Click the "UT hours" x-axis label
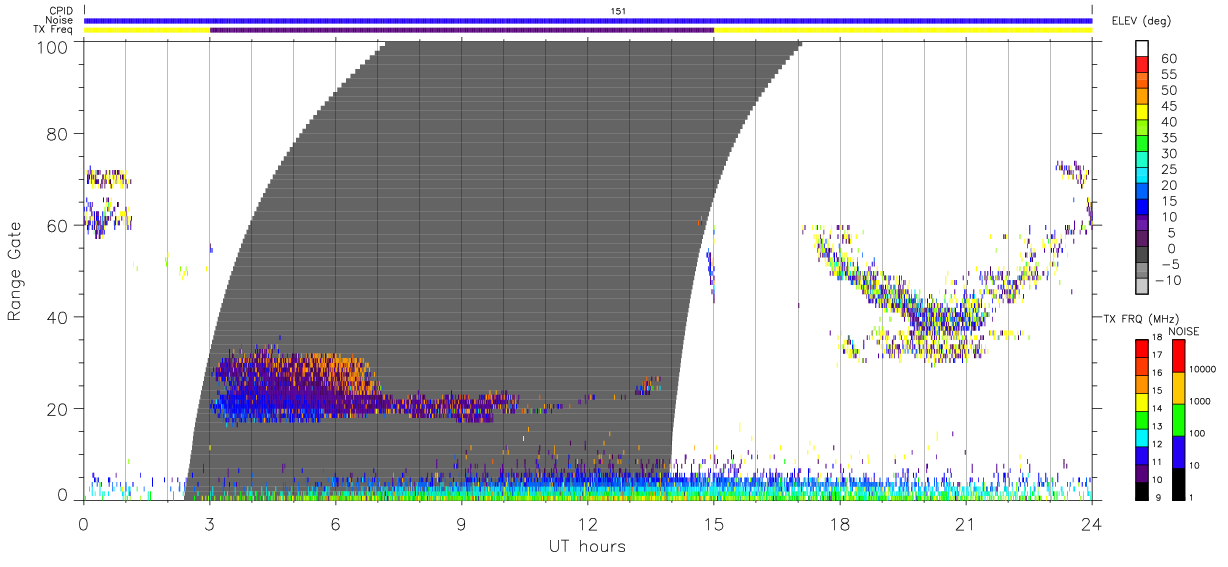This screenshot has height=567, width=1228. [586, 546]
